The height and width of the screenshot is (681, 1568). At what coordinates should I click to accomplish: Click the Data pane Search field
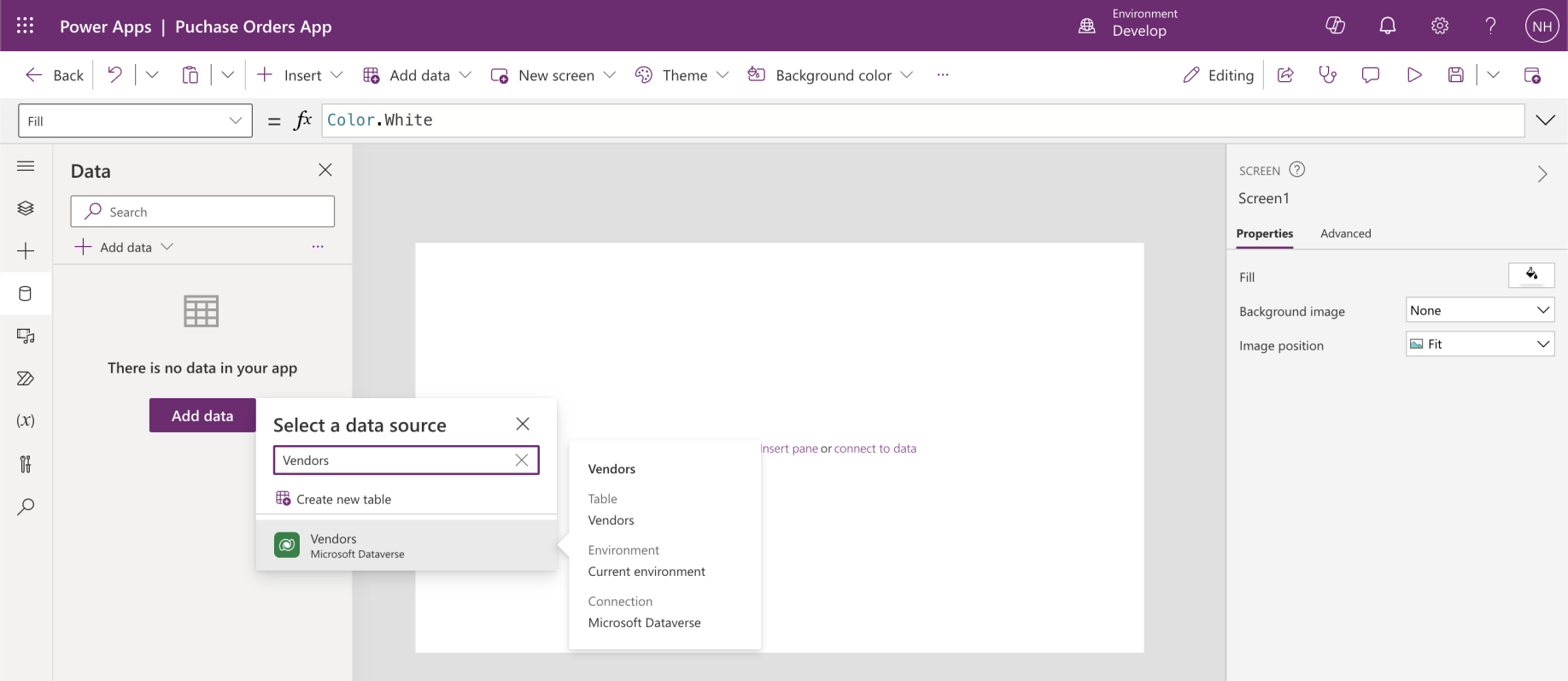click(202, 212)
